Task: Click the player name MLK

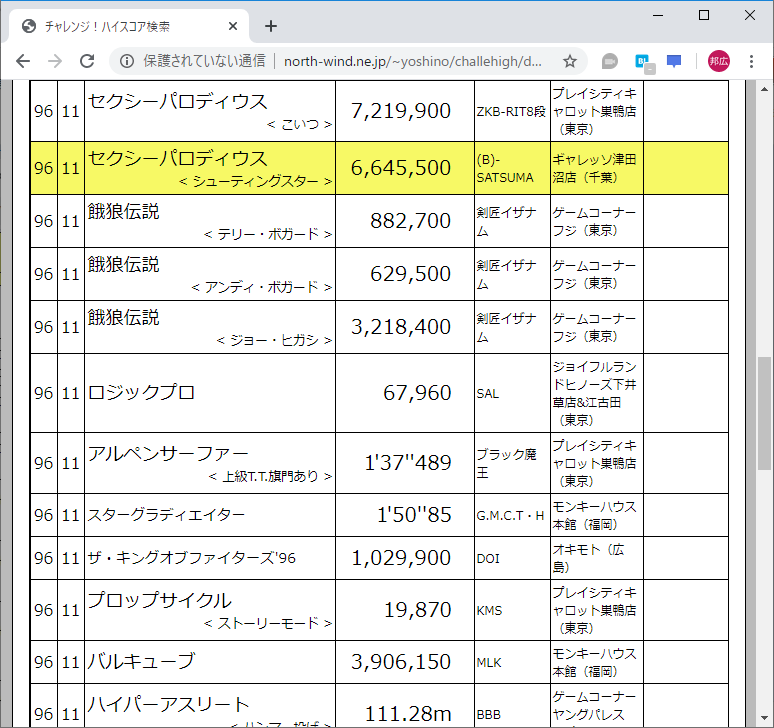Action: click(x=489, y=663)
